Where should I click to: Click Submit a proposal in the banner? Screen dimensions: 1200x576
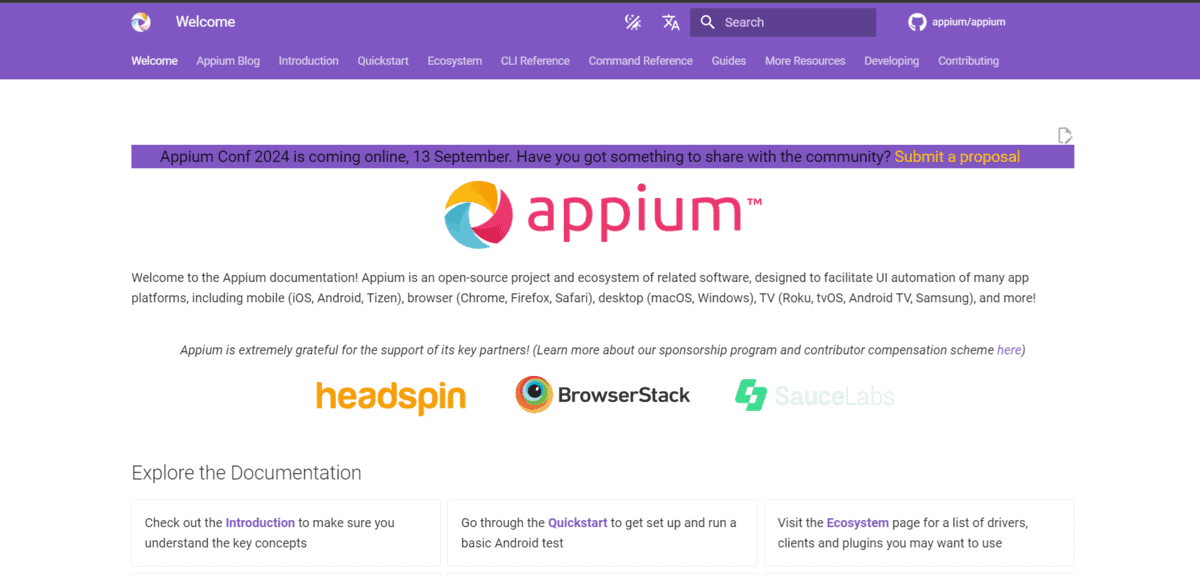[957, 156]
